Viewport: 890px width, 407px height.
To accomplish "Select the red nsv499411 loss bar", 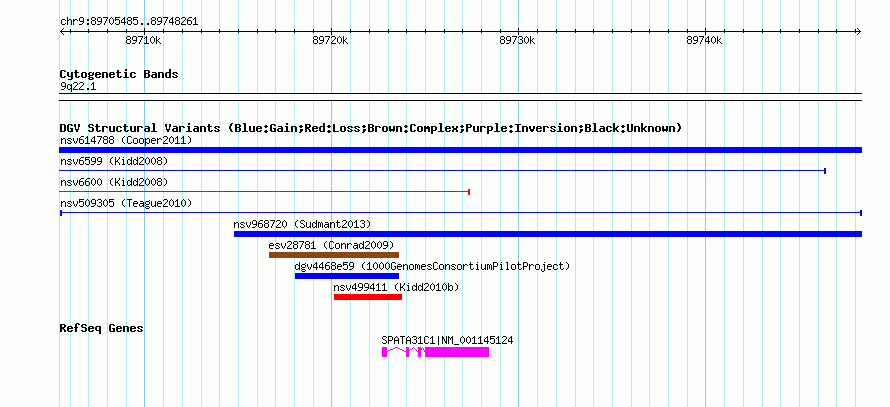I will (x=368, y=297).
